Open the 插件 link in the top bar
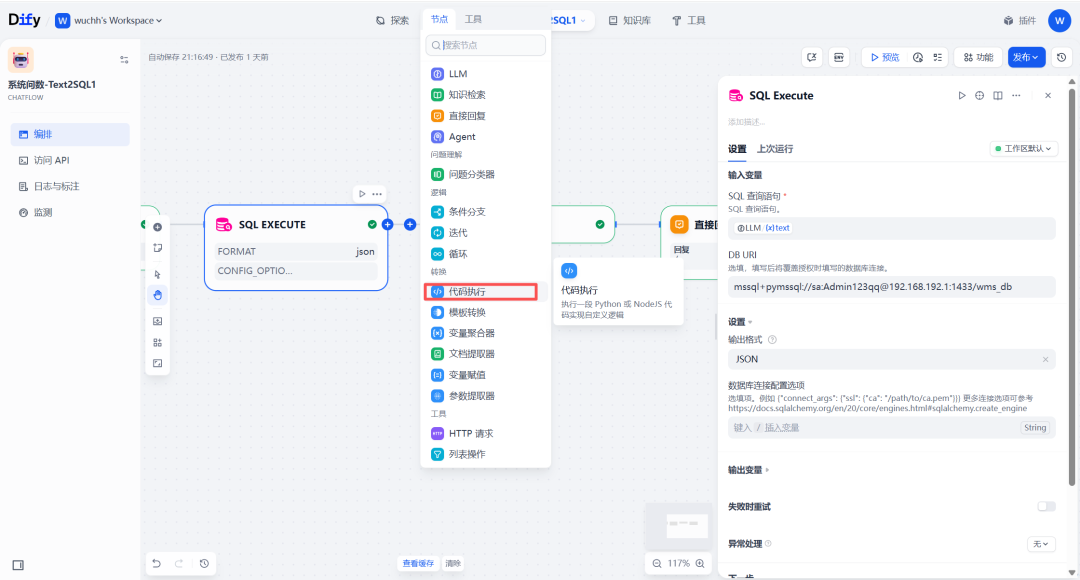 point(1020,21)
